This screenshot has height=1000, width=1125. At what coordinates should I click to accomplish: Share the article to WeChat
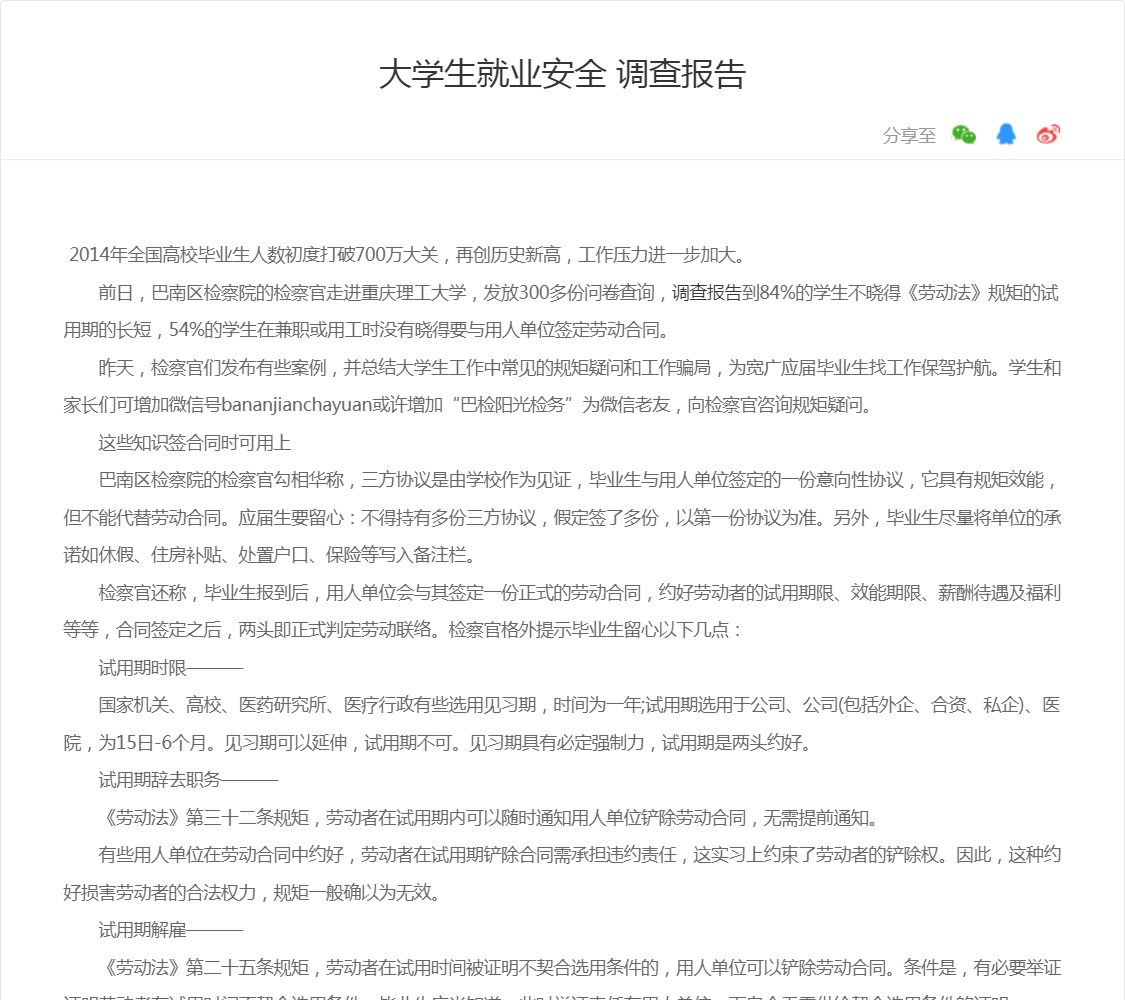pyautogui.click(x=964, y=135)
